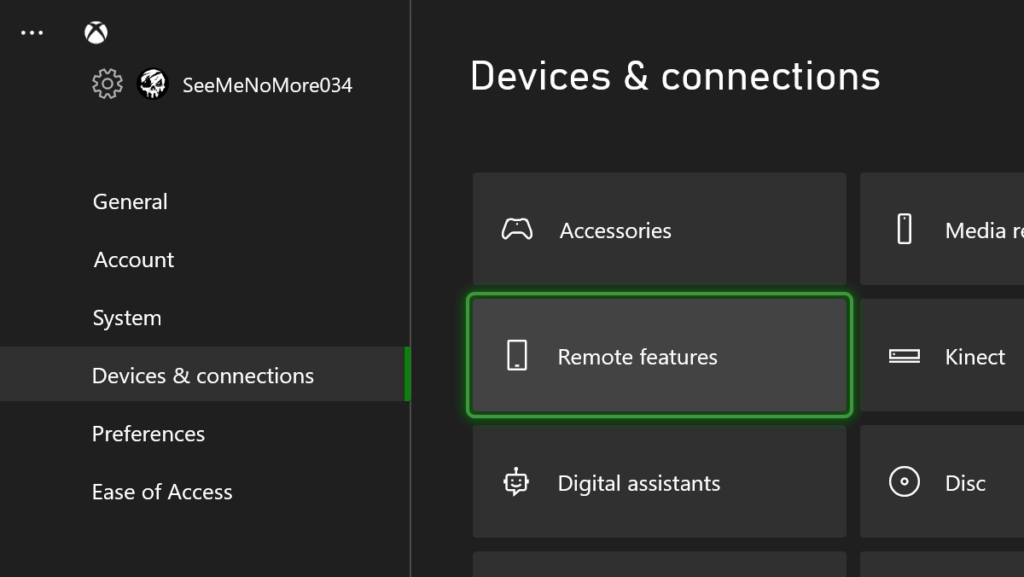Switch to the Account settings section
Image resolution: width=1024 pixels, height=577 pixels.
[133, 259]
